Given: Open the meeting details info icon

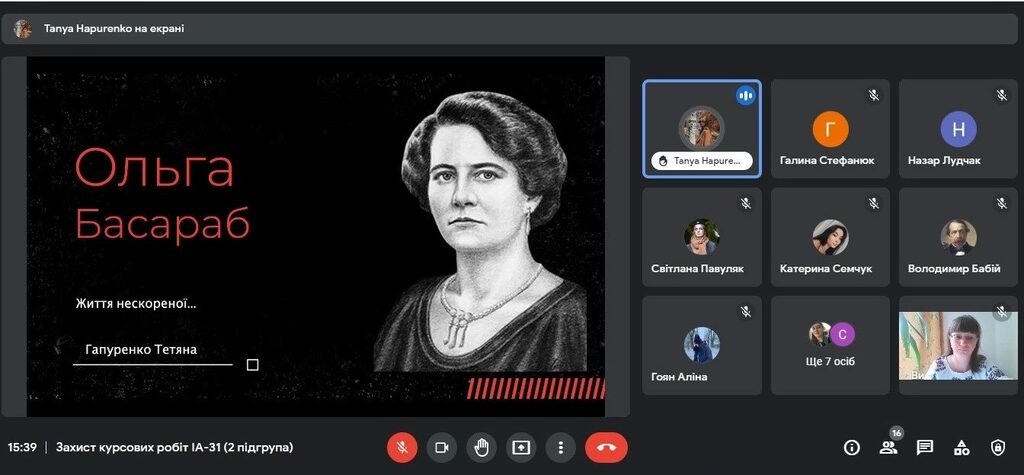Looking at the screenshot, I should [852, 447].
